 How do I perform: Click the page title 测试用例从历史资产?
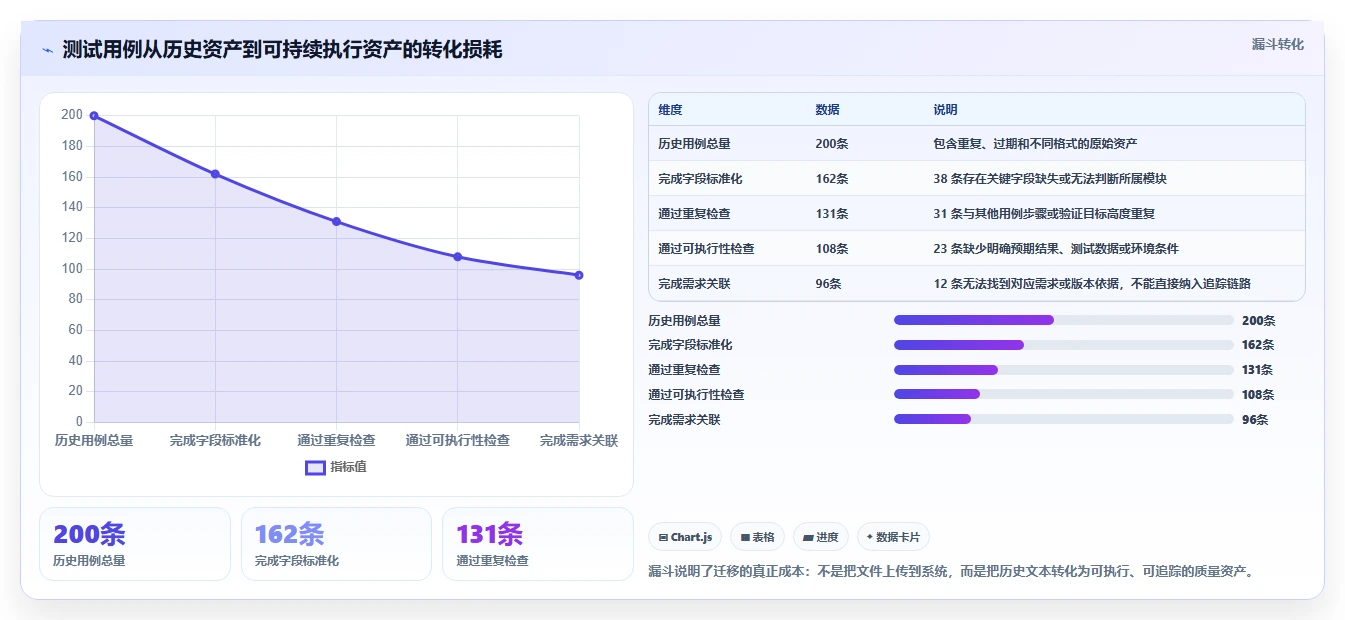[282, 50]
